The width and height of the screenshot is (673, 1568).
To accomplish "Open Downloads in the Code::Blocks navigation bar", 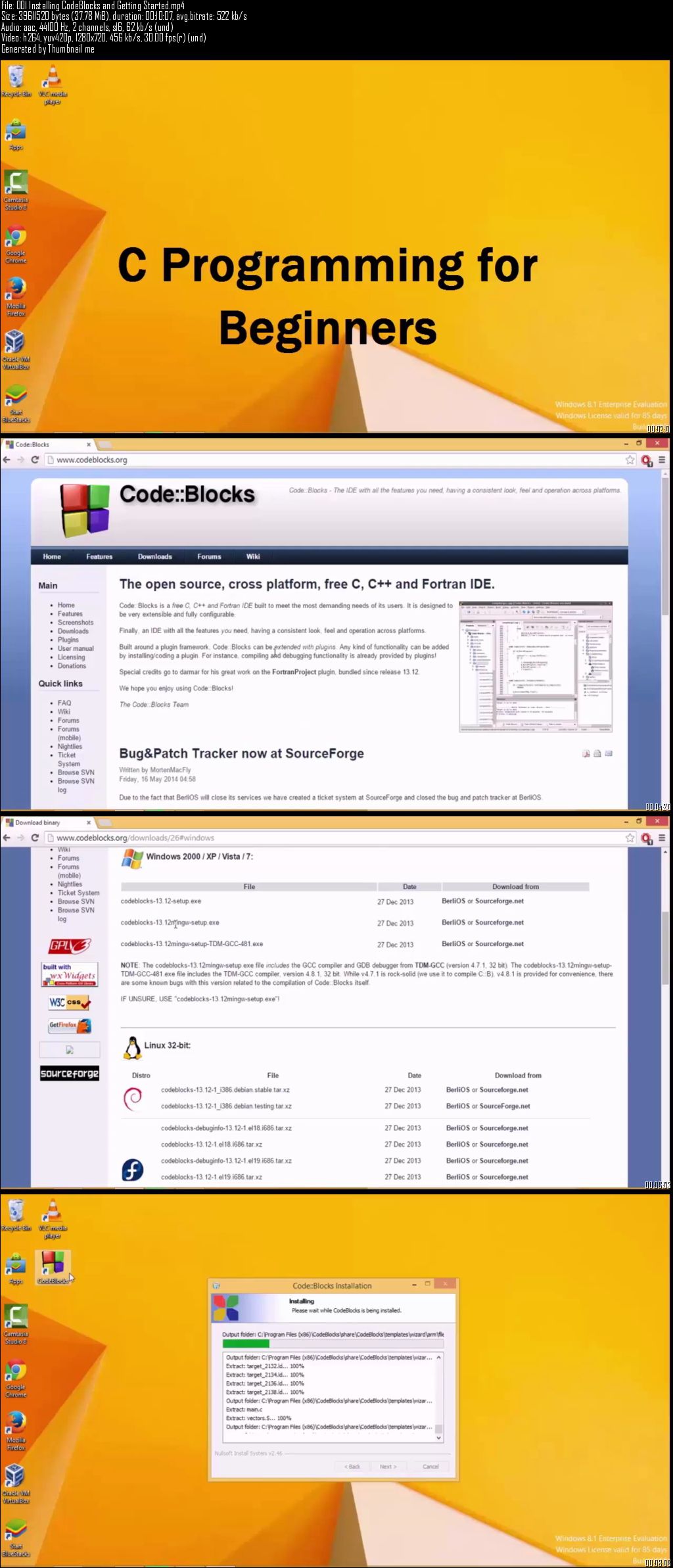I will (x=155, y=557).
